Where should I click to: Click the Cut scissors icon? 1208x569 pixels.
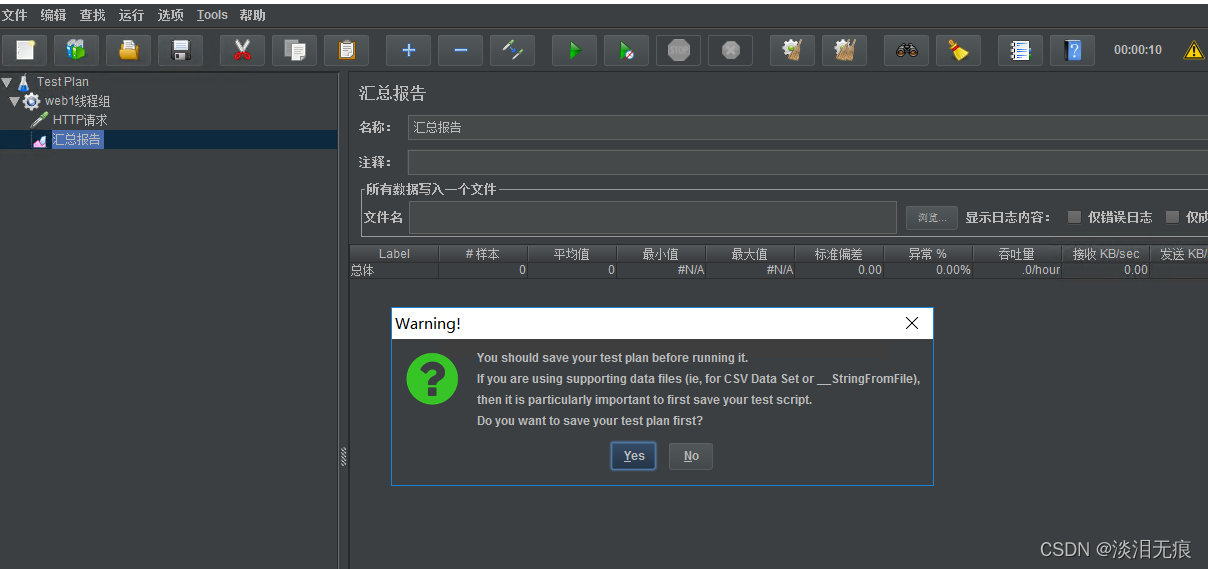click(242, 50)
